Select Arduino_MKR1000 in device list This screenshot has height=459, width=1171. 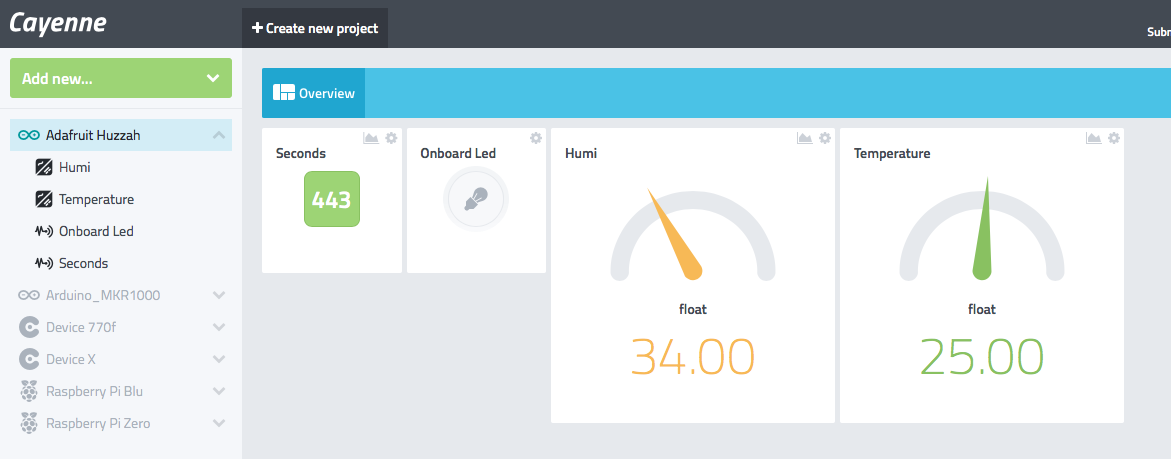103,296
